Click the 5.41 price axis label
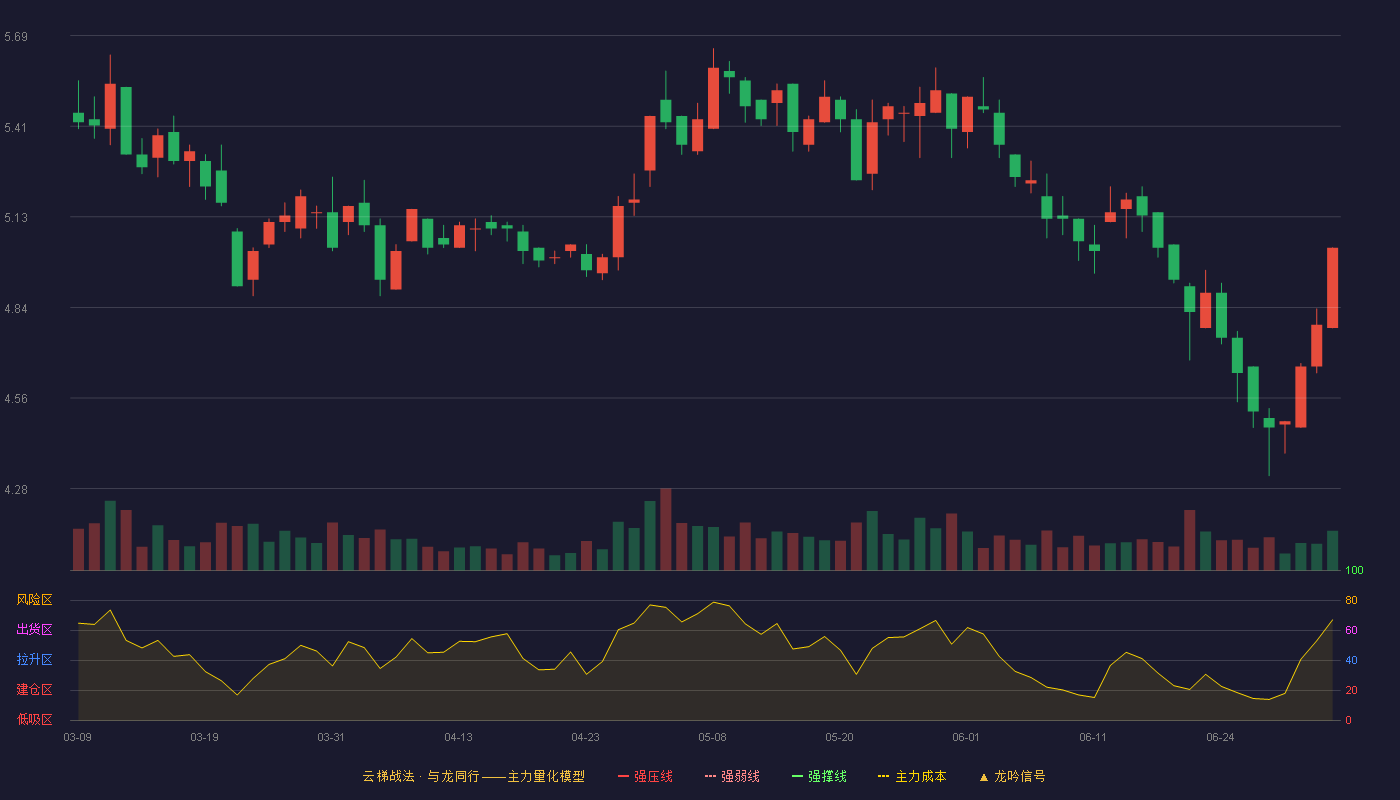This screenshot has height=800, width=1400. 16,128
